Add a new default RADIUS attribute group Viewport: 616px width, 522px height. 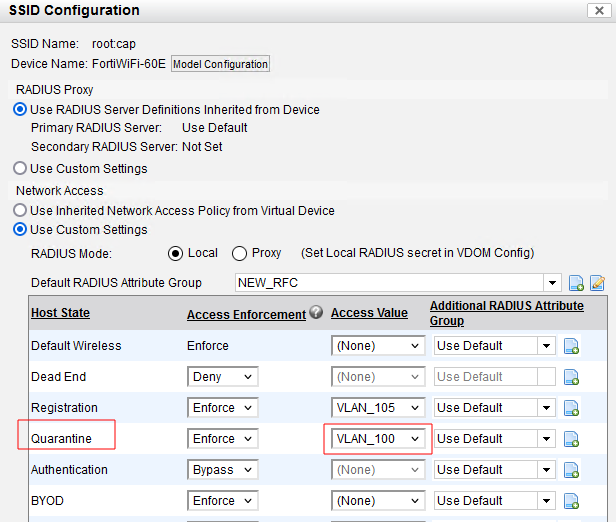click(x=576, y=283)
